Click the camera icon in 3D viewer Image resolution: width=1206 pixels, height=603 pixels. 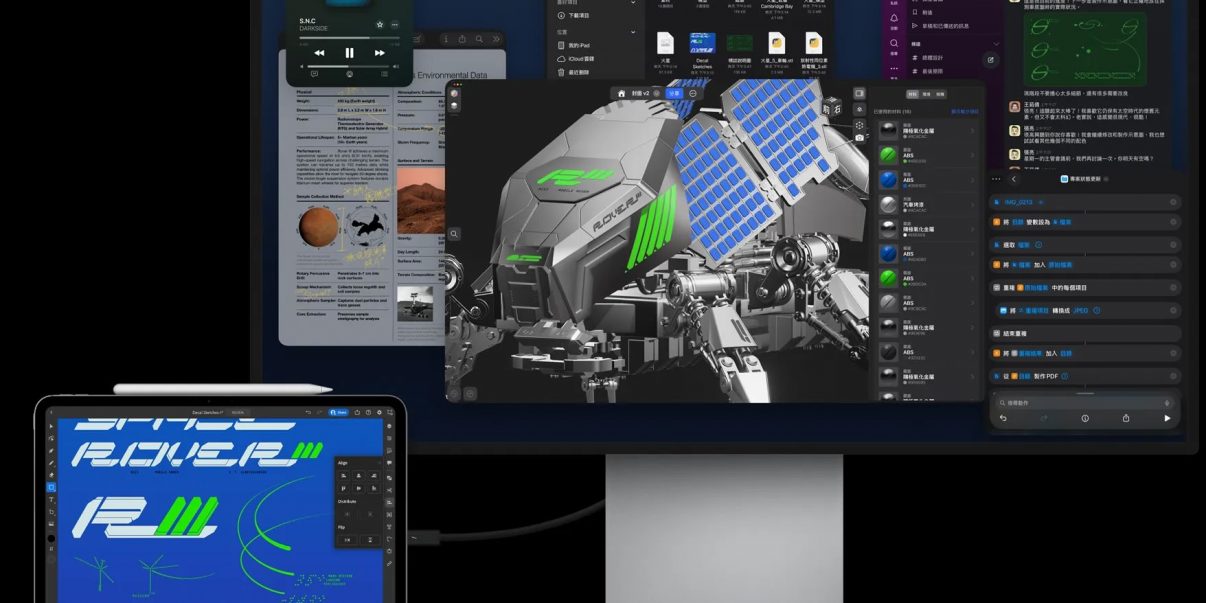tap(859, 137)
